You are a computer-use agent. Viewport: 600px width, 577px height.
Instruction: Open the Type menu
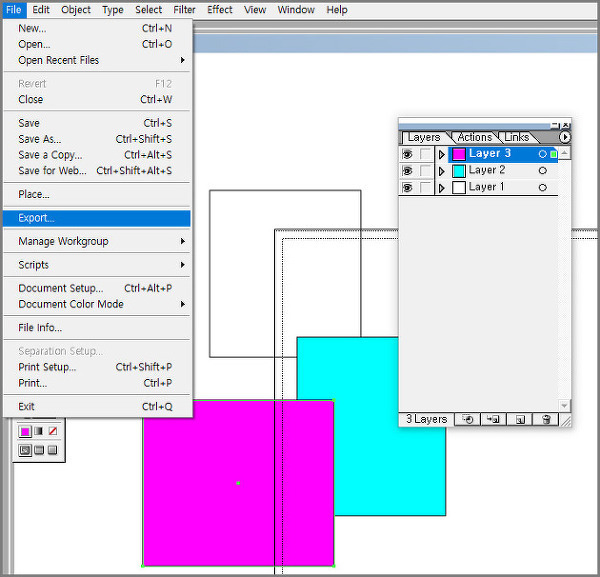pos(112,10)
